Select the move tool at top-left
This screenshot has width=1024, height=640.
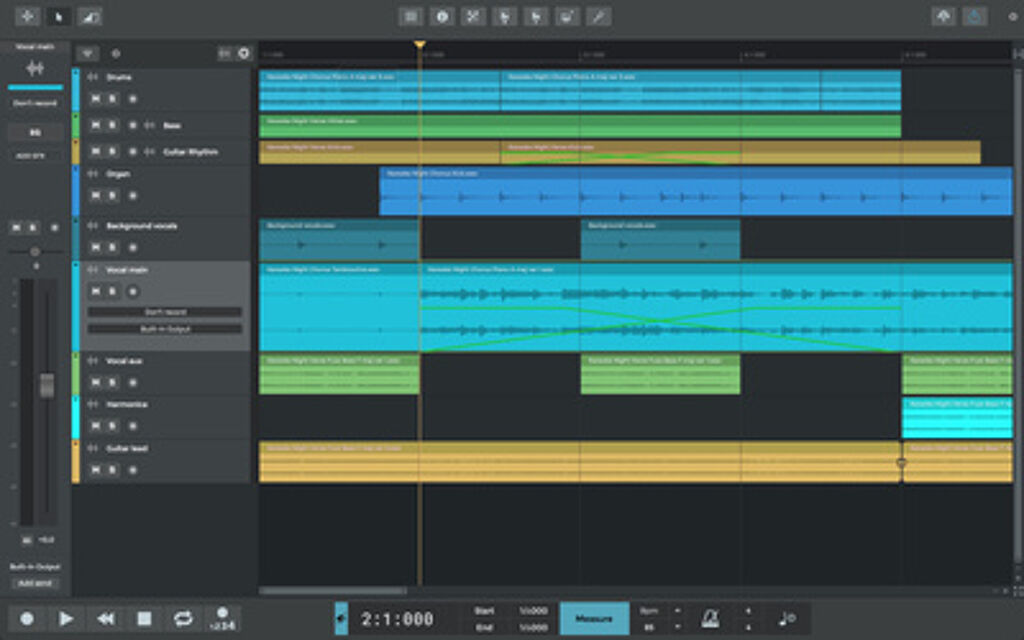[27, 16]
